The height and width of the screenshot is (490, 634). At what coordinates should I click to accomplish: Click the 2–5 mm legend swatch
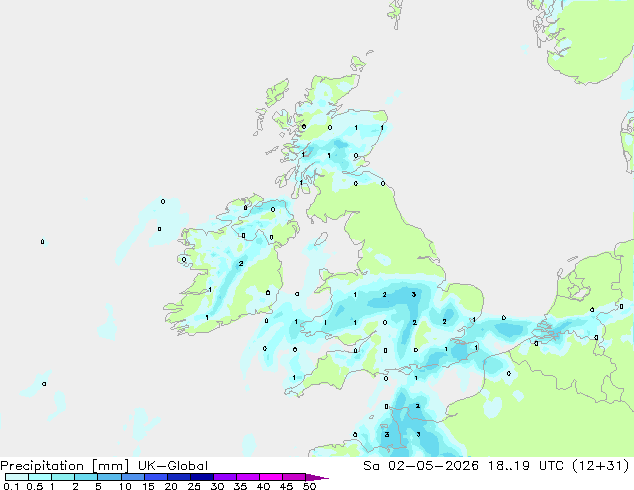(x=86, y=477)
